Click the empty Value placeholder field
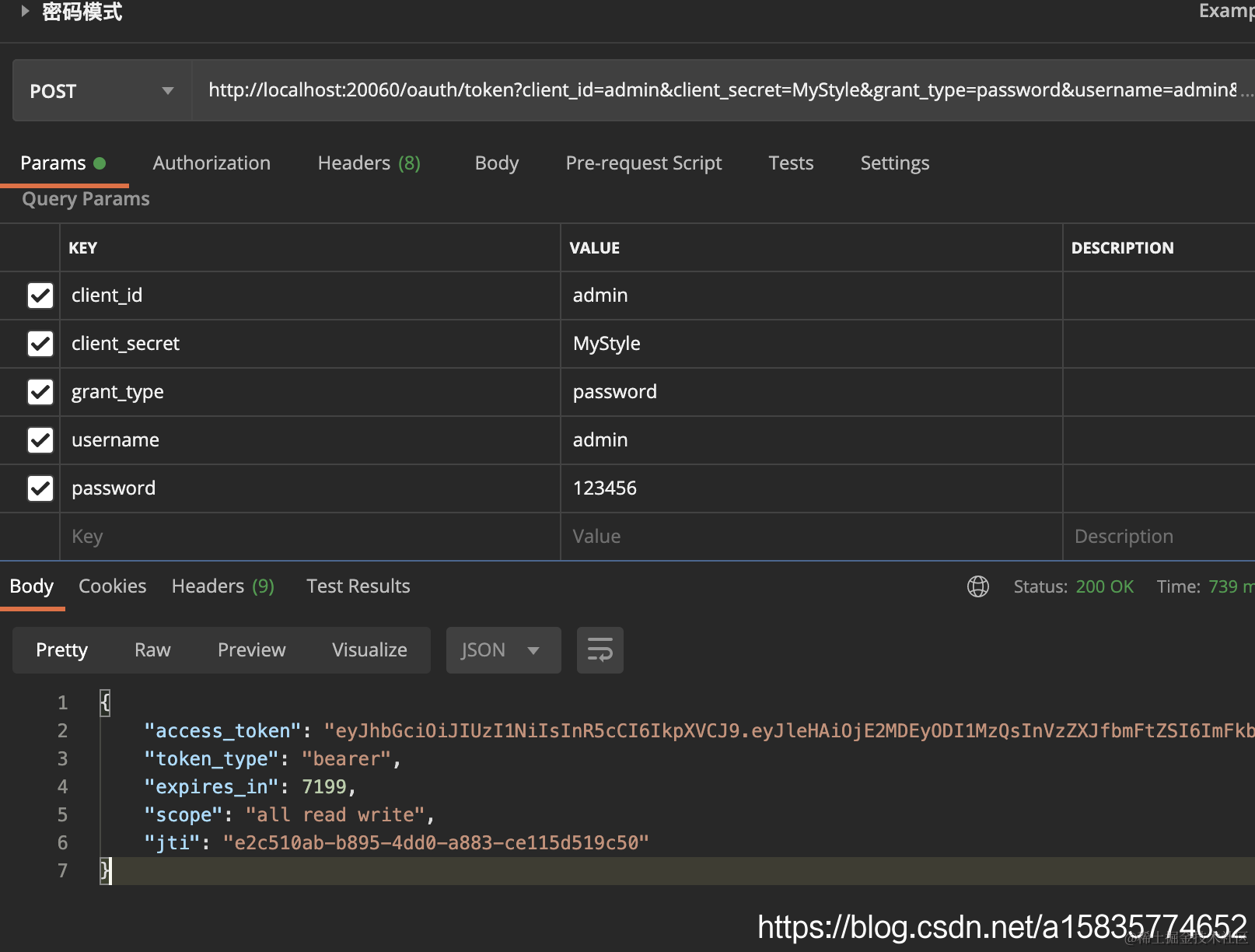 pyautogui.click(x=812, y=537)
